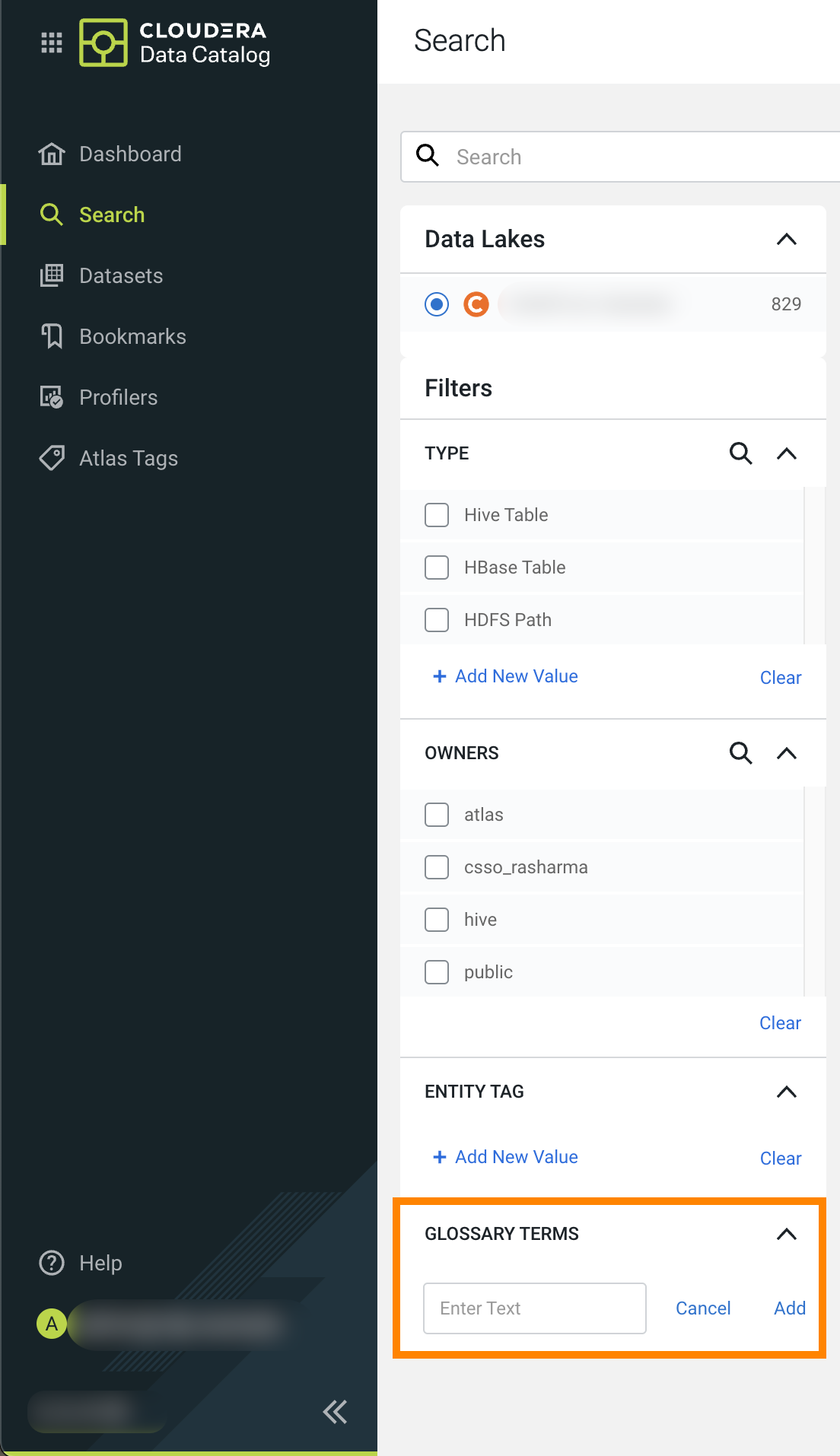Enable the csso_rasharma owner checkbox
Screen dimensions: 840x1456
437,867
